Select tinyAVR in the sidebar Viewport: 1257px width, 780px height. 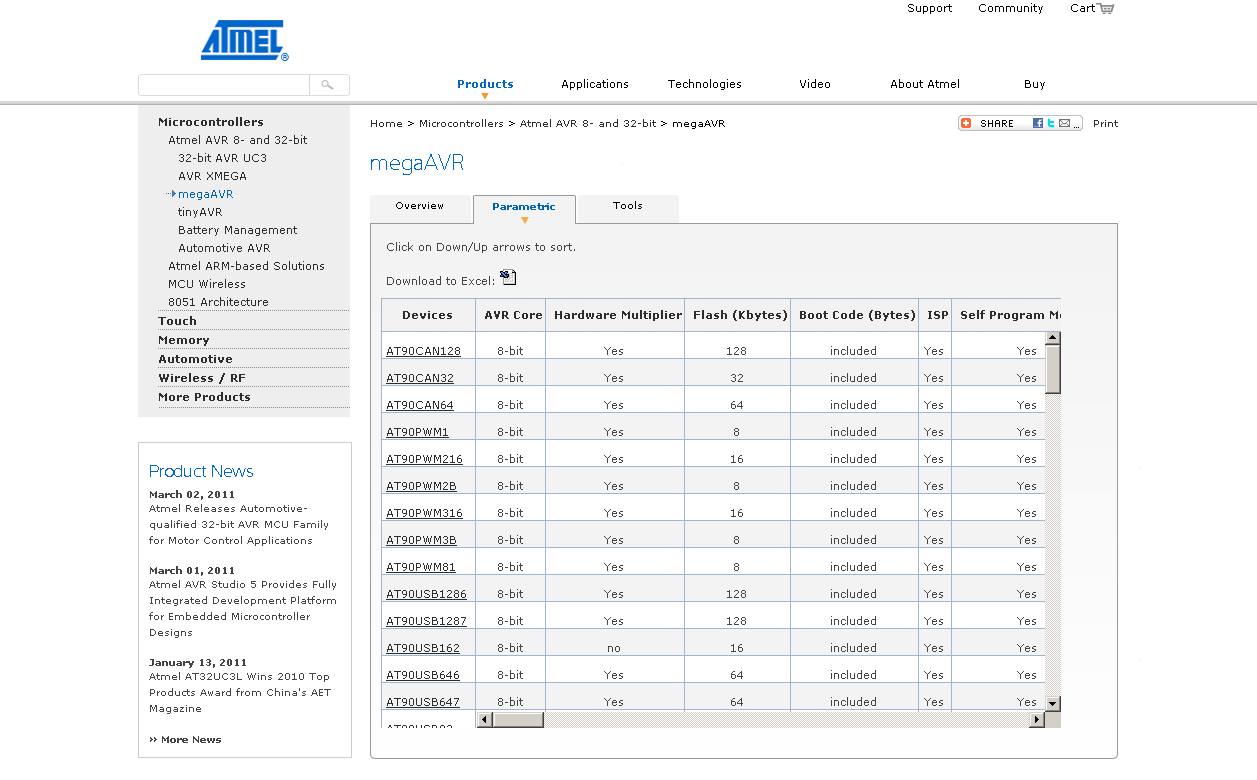click(200, 212)
